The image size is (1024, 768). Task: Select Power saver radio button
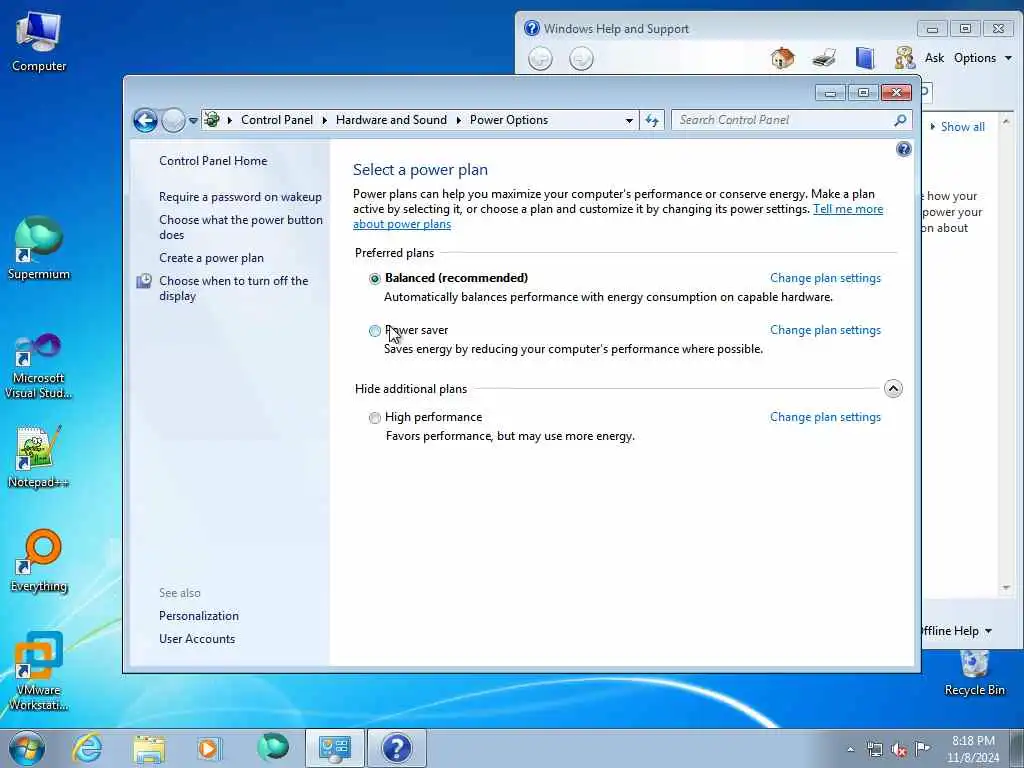coord(375,331)
